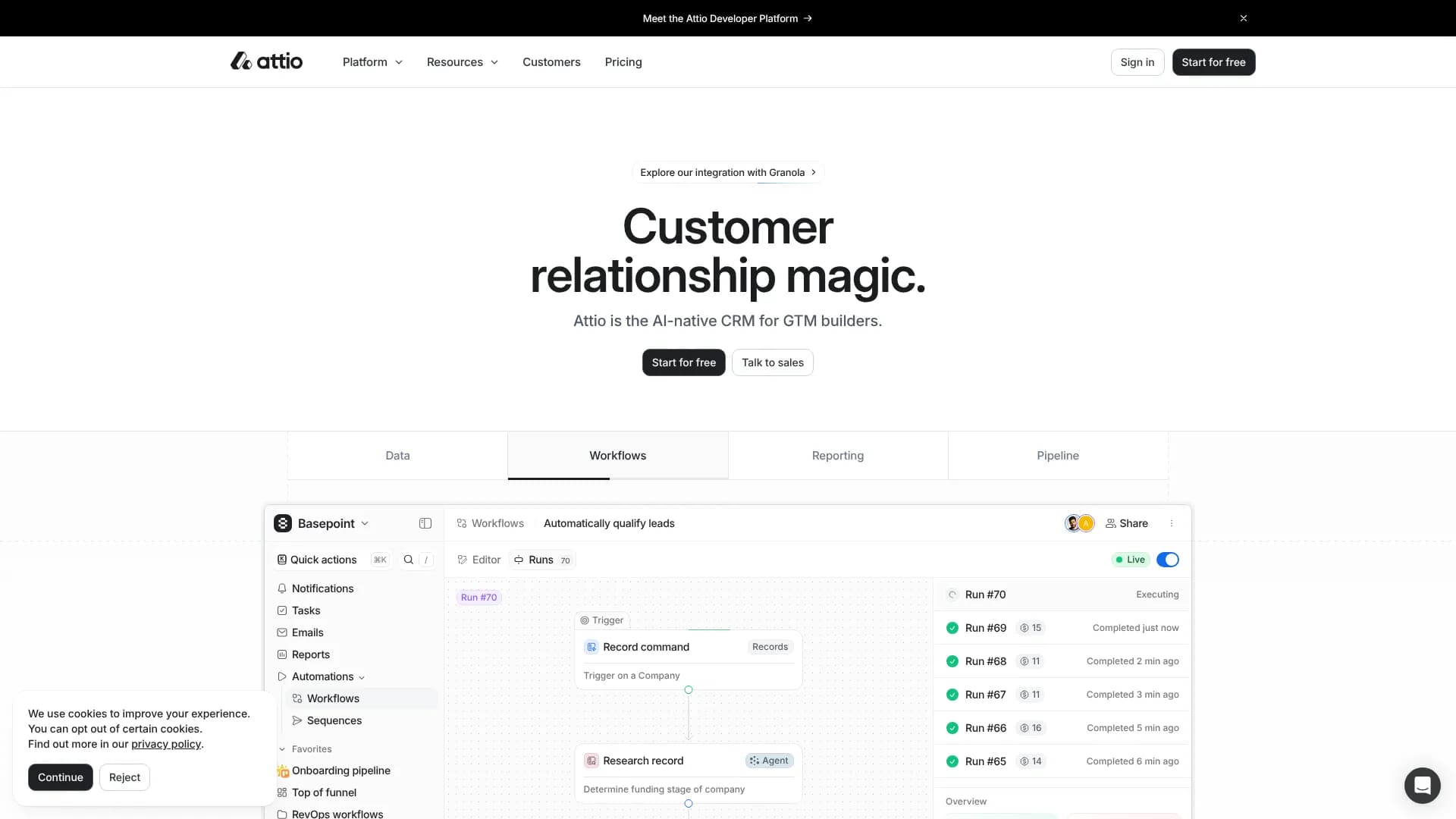
Task: Click the Attio logo
Action: tap(266, 61)
